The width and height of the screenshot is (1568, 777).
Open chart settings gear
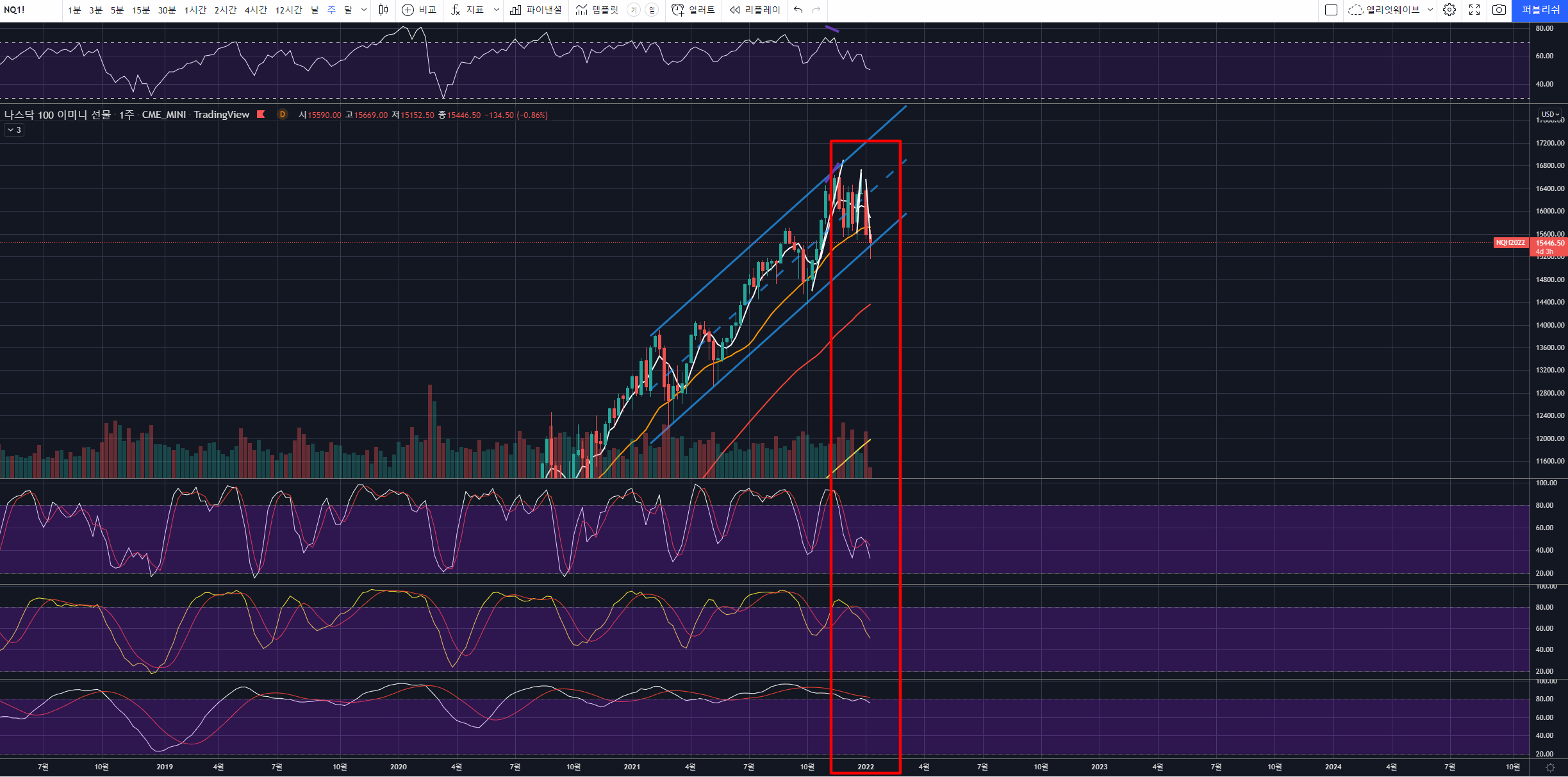tap(1449, 10)
